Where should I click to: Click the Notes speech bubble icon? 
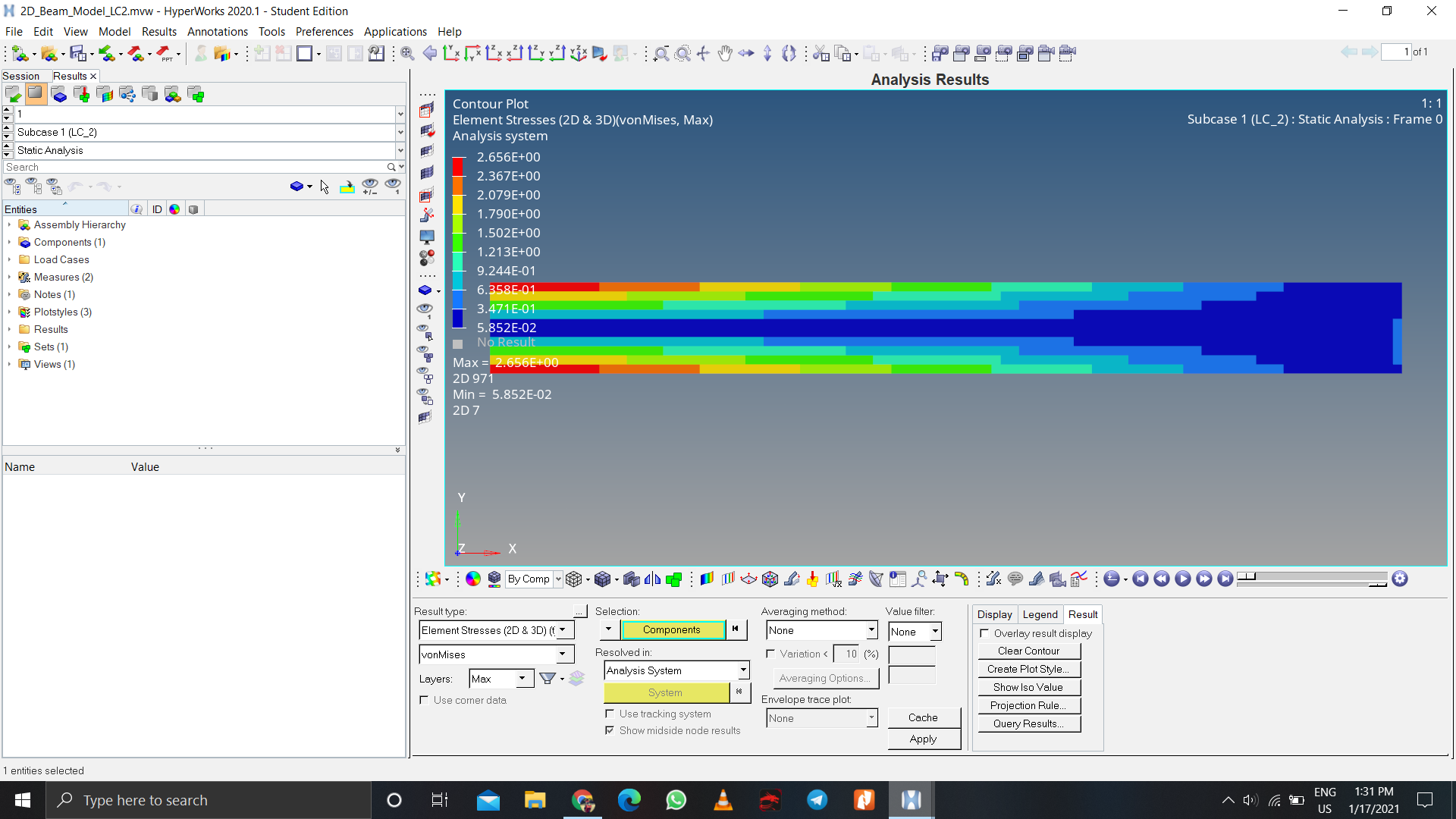(x=1015, y=579)
